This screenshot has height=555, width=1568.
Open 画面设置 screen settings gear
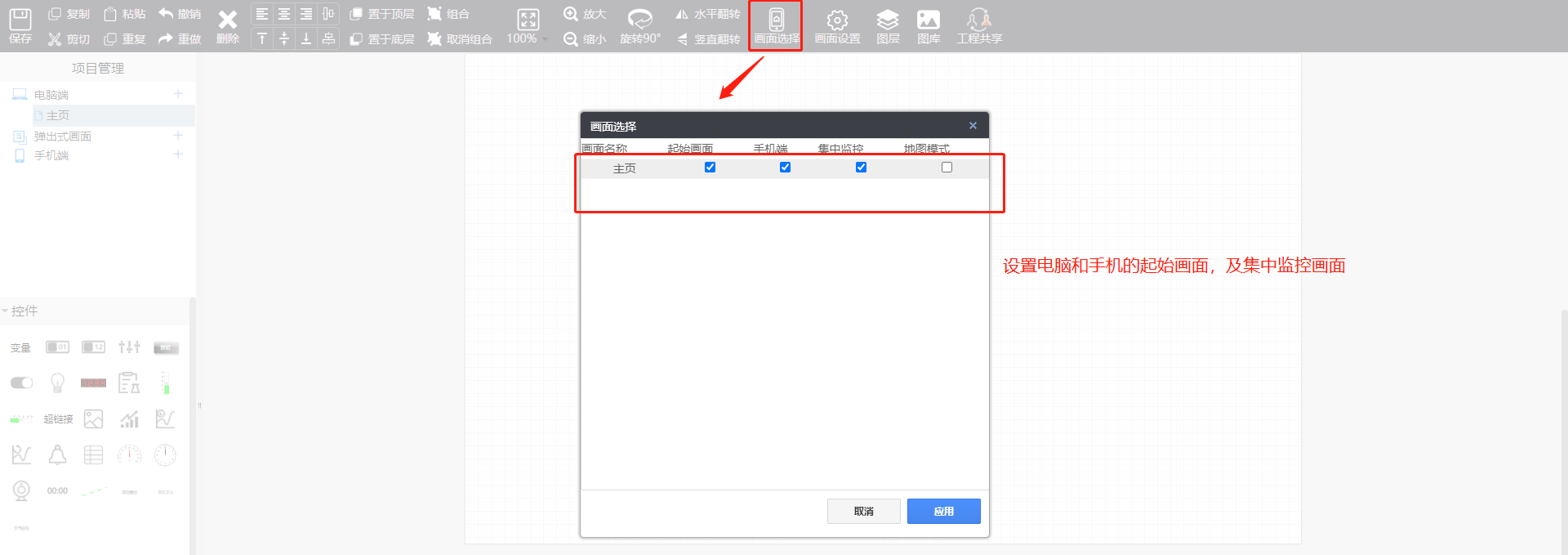(837, 25)
